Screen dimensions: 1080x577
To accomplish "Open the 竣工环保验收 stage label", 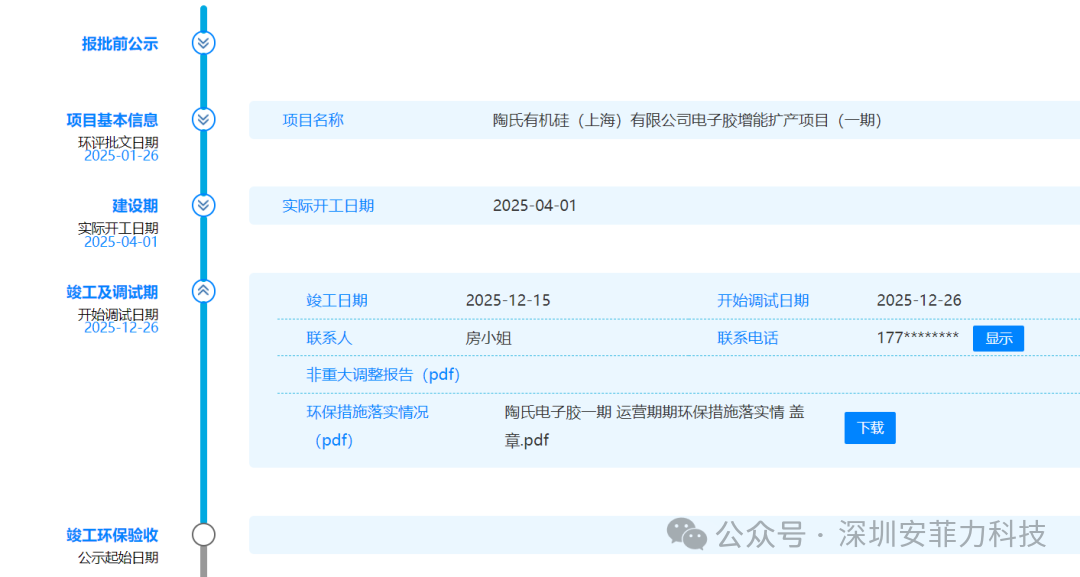I will pyautogui.click(x=112, y=535).
